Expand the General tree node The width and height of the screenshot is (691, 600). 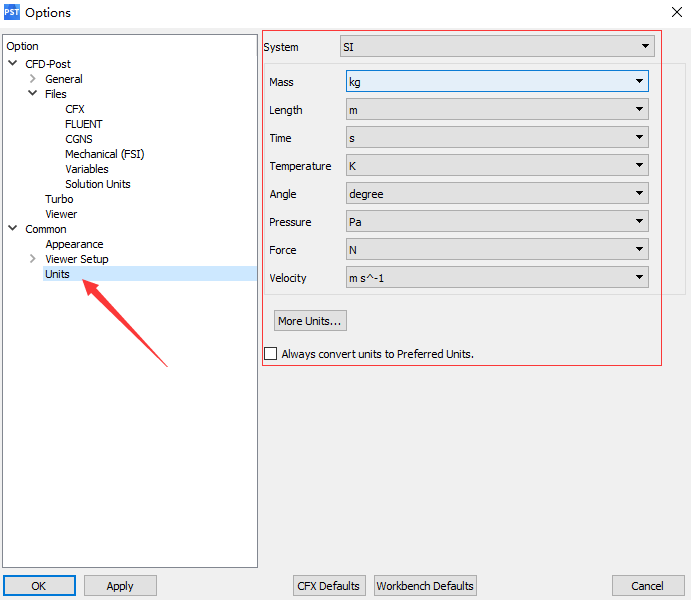(33, 79)
